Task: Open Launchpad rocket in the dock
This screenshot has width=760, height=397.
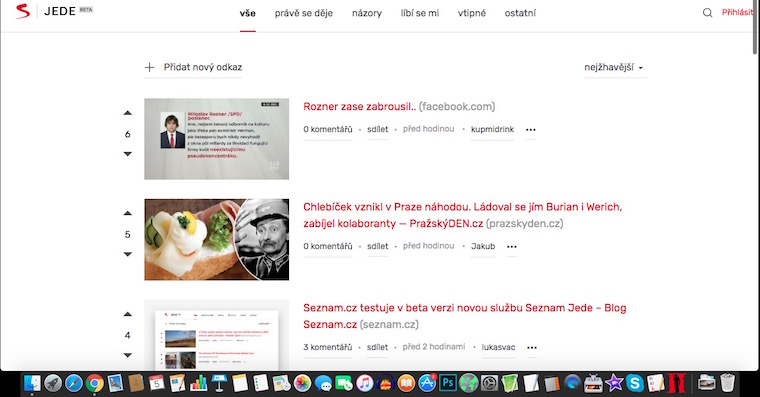Action: click(x=53, y=383)
